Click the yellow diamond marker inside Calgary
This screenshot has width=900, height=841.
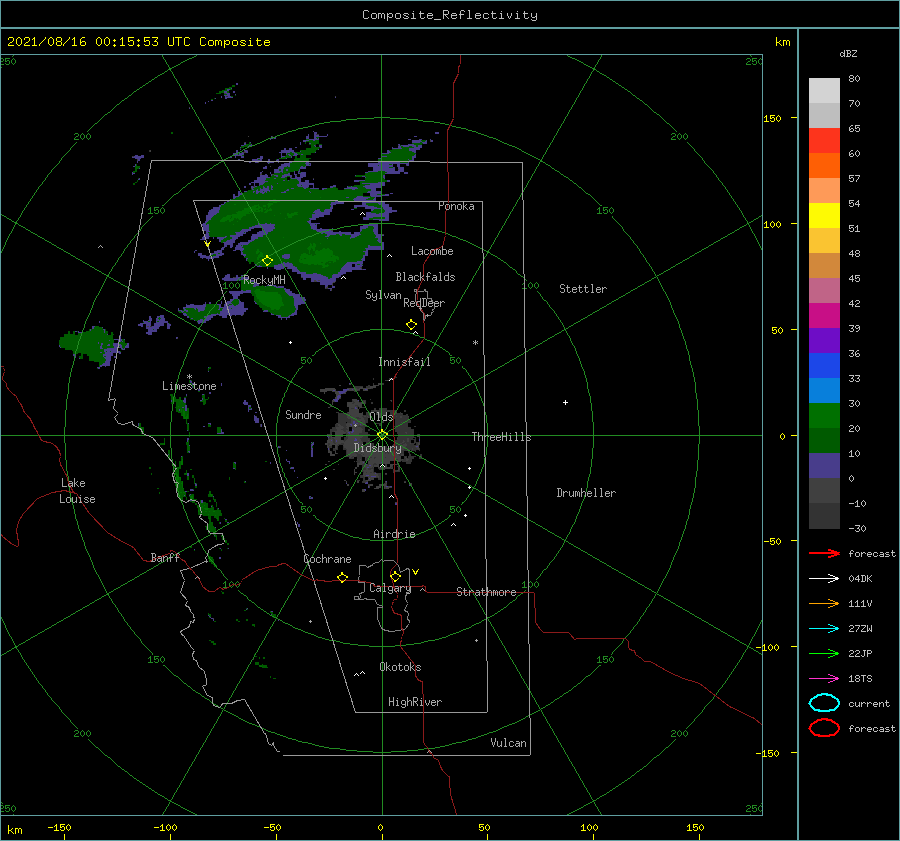[x=395, y=576]
